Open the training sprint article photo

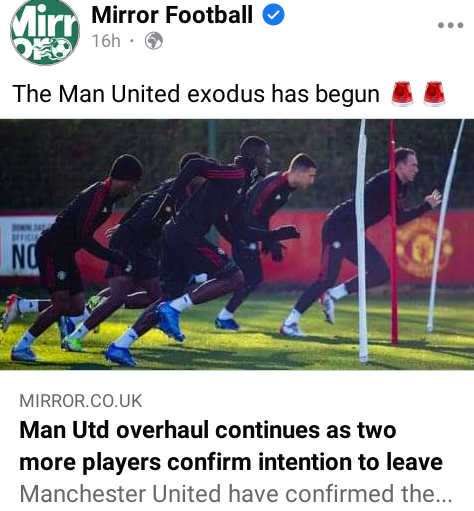pyautogui.click(x=237, y=245)
